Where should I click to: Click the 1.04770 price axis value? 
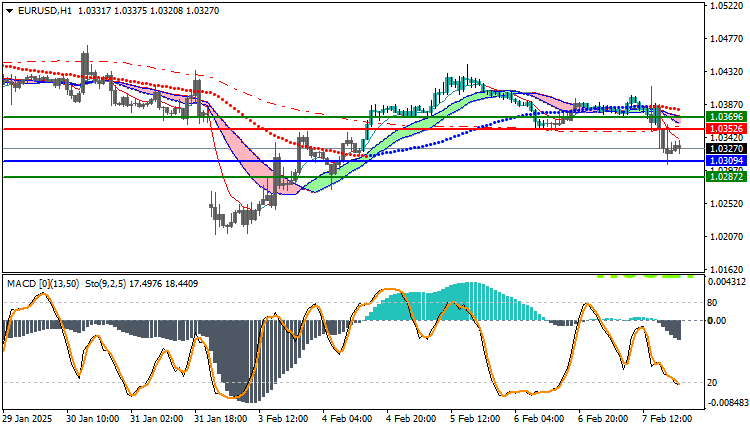point(727,39)
